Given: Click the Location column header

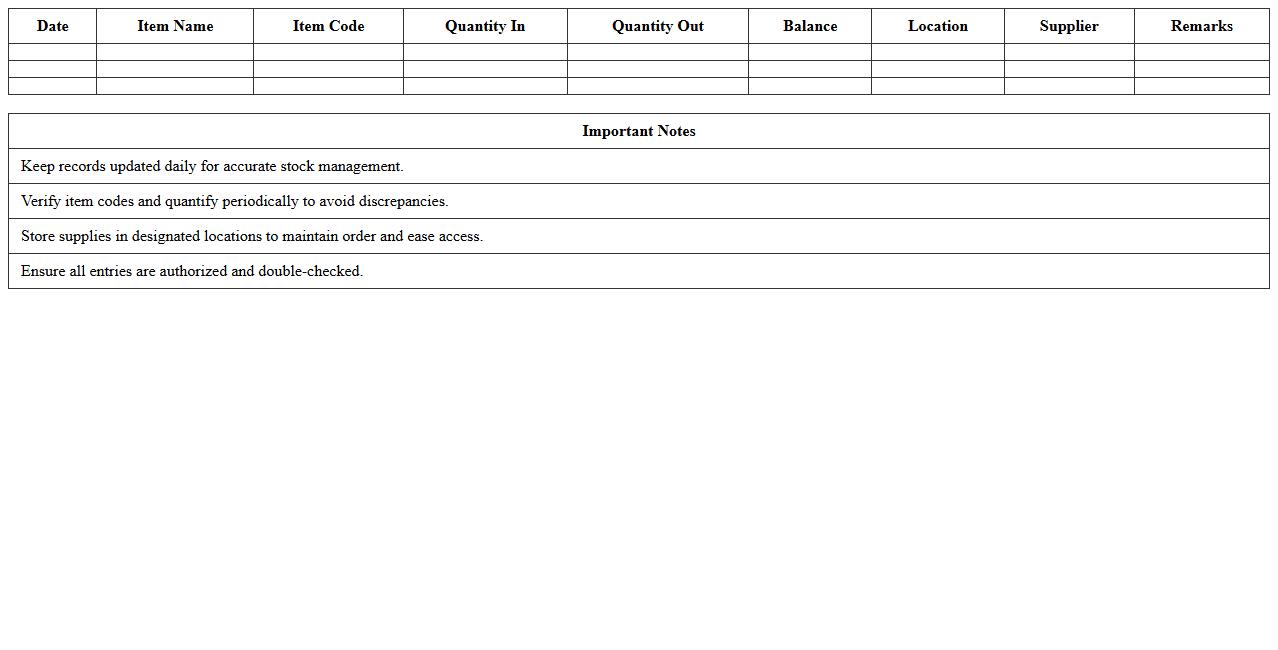Looking at the screenshot, I should click(937, 26).
